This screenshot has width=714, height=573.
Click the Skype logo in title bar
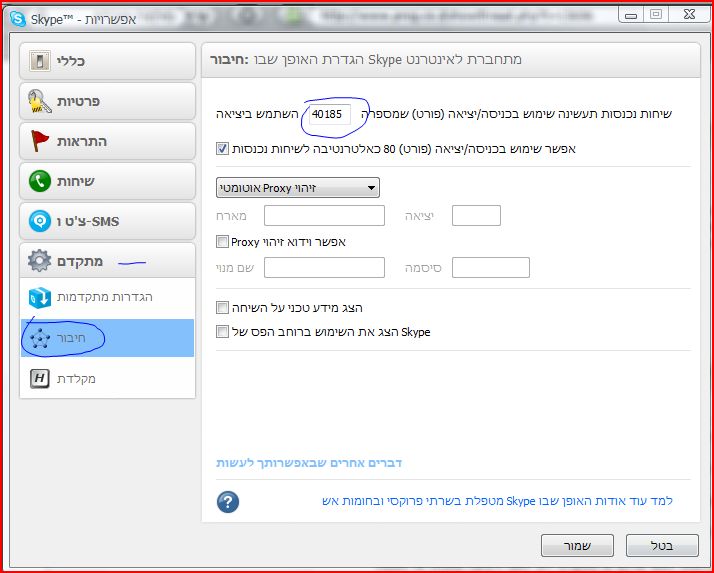pos(18,19)
